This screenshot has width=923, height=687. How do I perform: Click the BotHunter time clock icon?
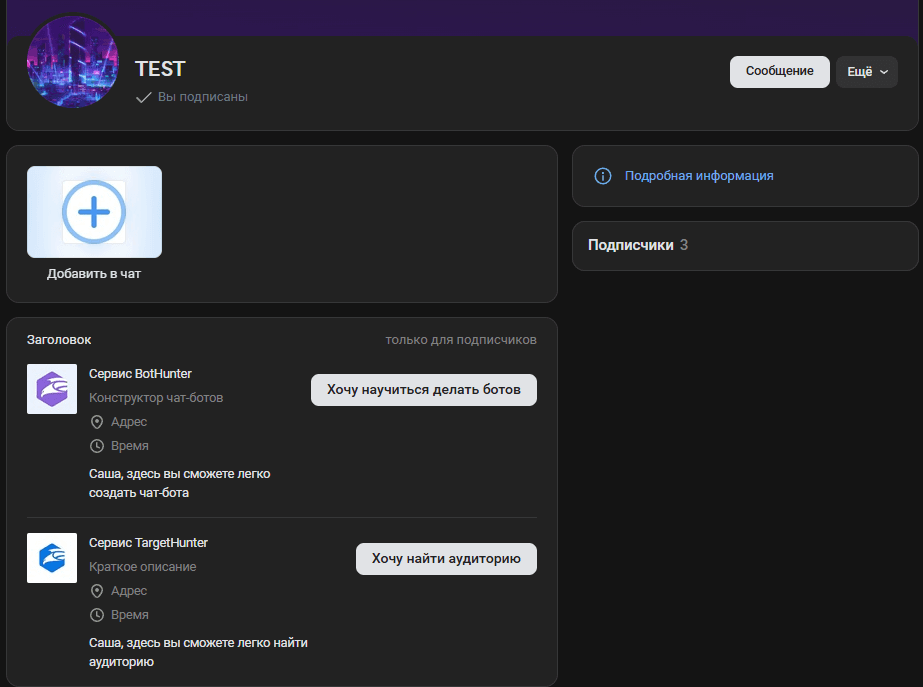point(97,446)
